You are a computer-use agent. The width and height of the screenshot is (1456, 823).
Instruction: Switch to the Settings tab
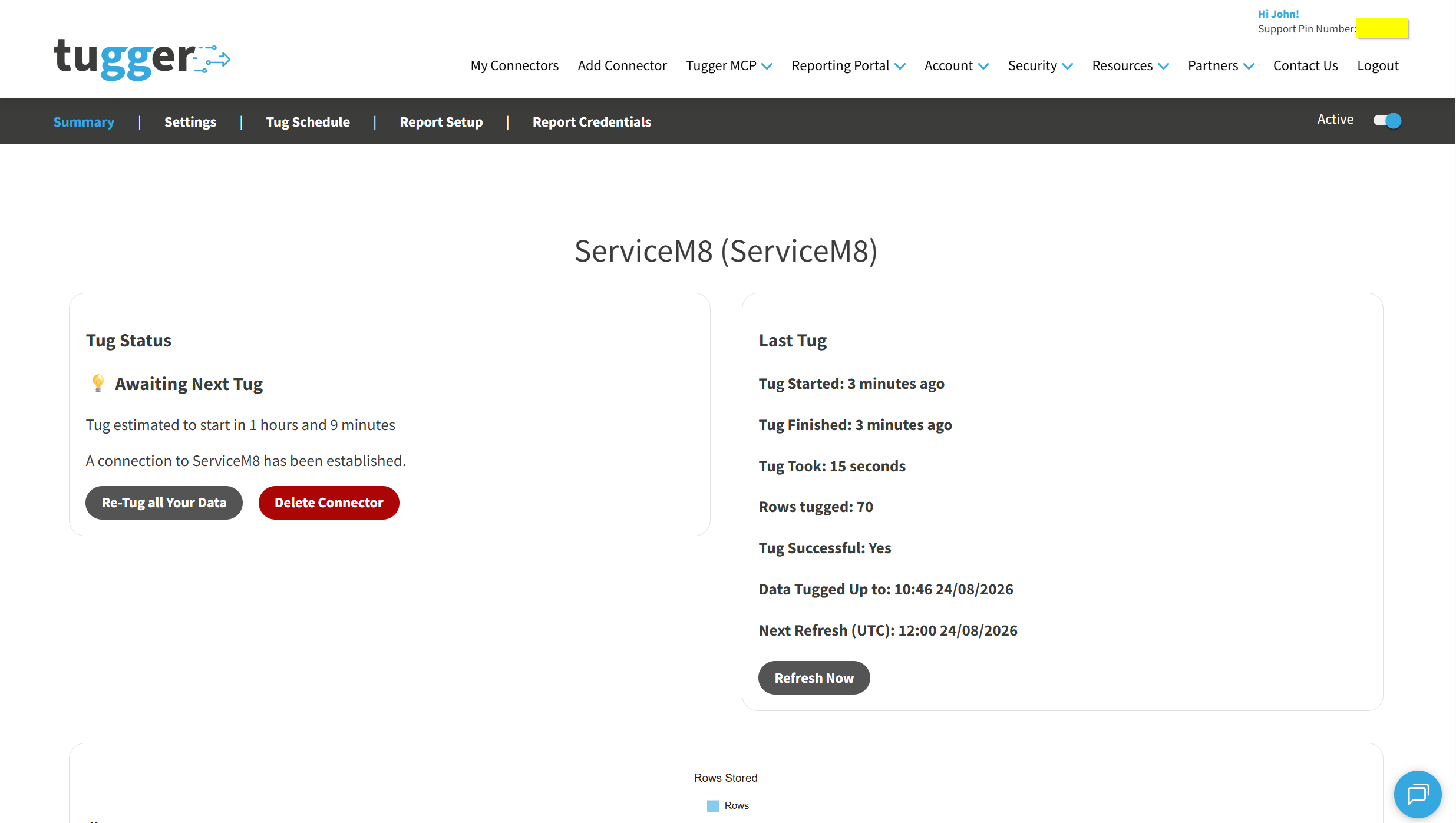pos(190,122)
